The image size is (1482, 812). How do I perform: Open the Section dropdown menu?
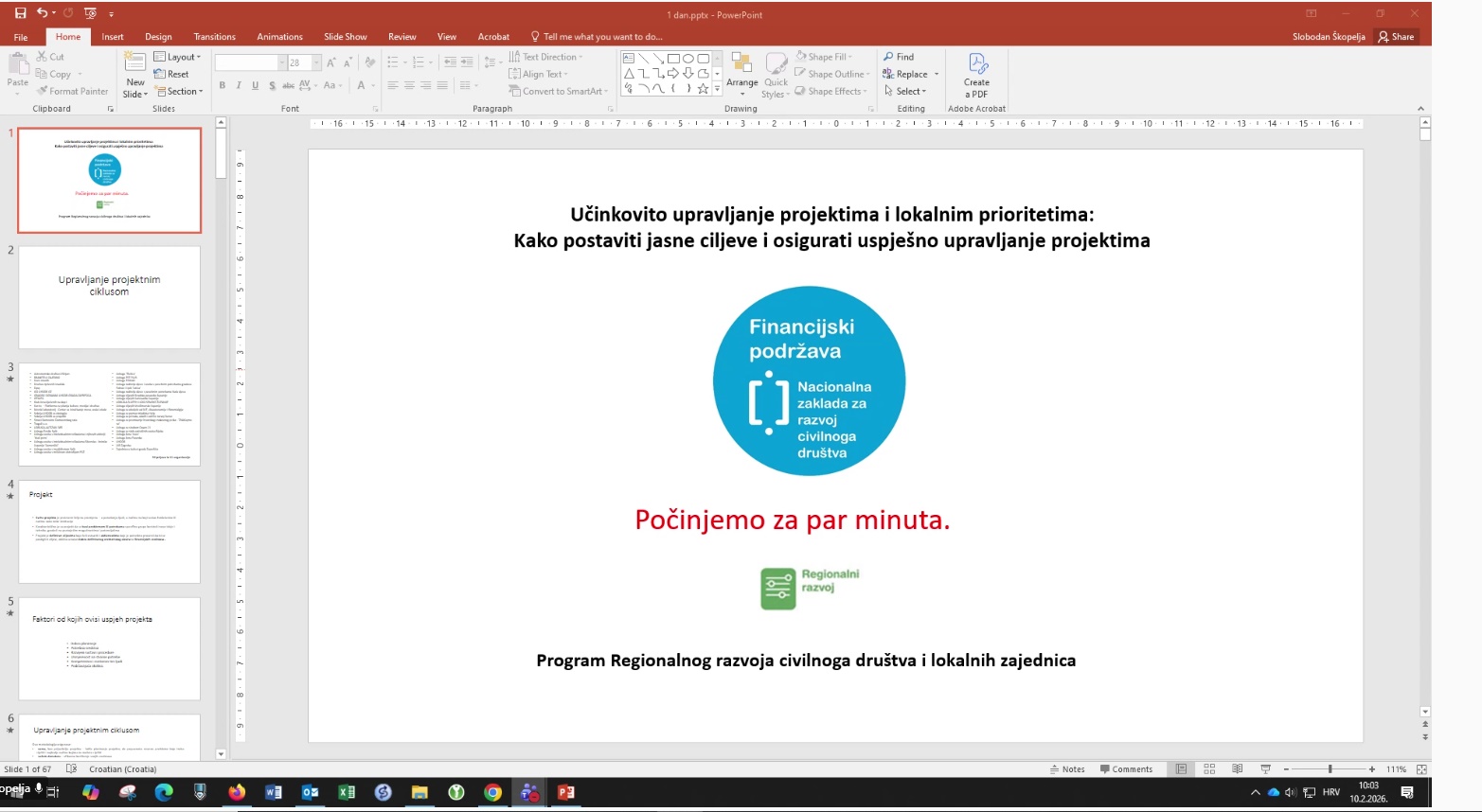(178, 92)
